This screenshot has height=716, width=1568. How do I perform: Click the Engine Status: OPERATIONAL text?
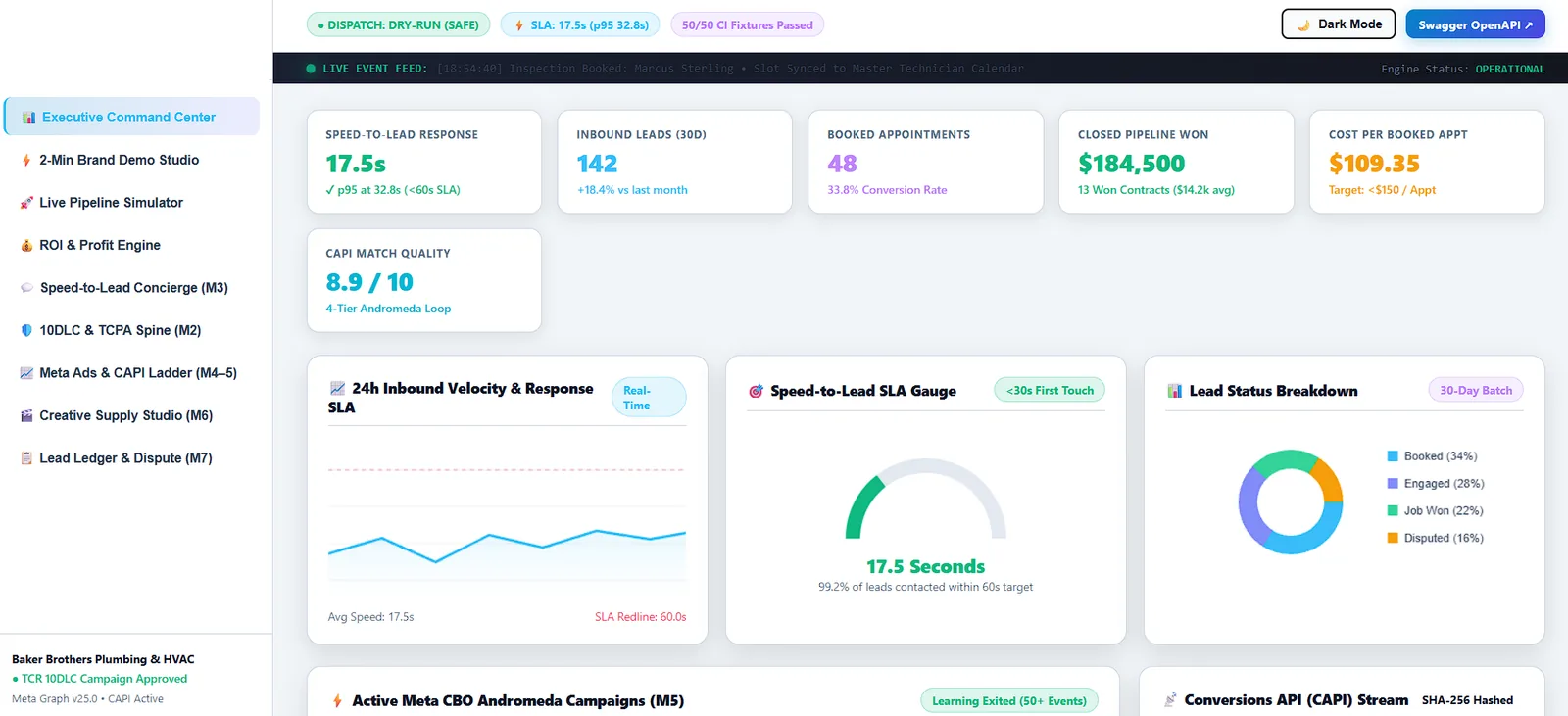1462,69
